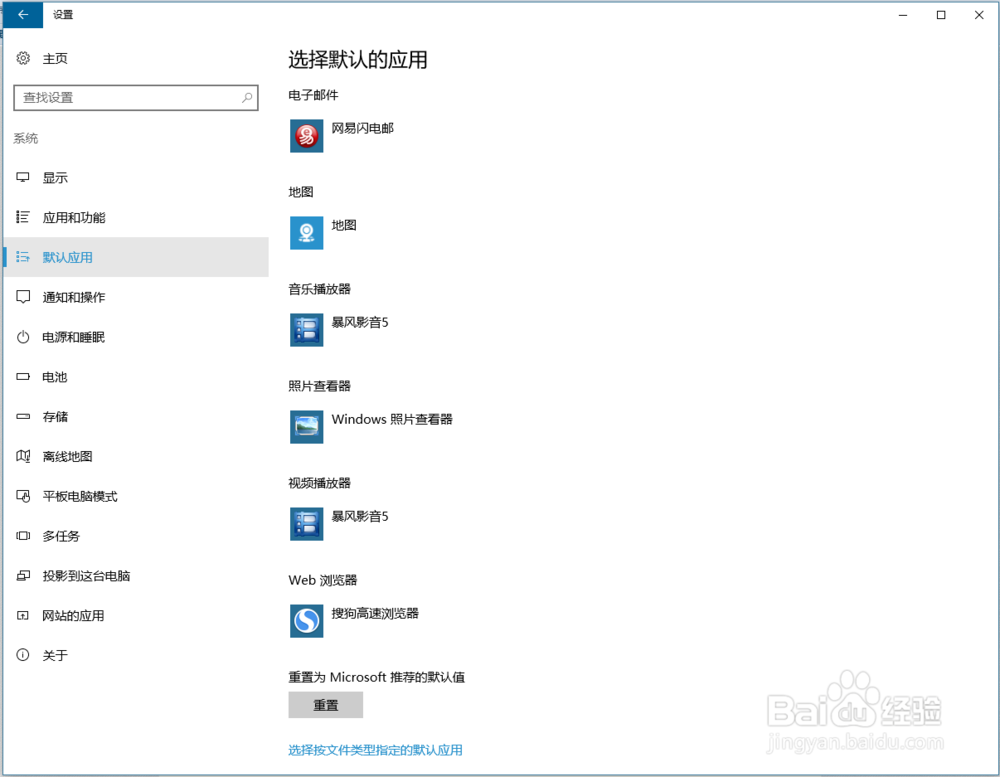Click the 电源和睡眠 power icon
The height and width of the screenshot is (777, 1000).
(x=23, y=337)
